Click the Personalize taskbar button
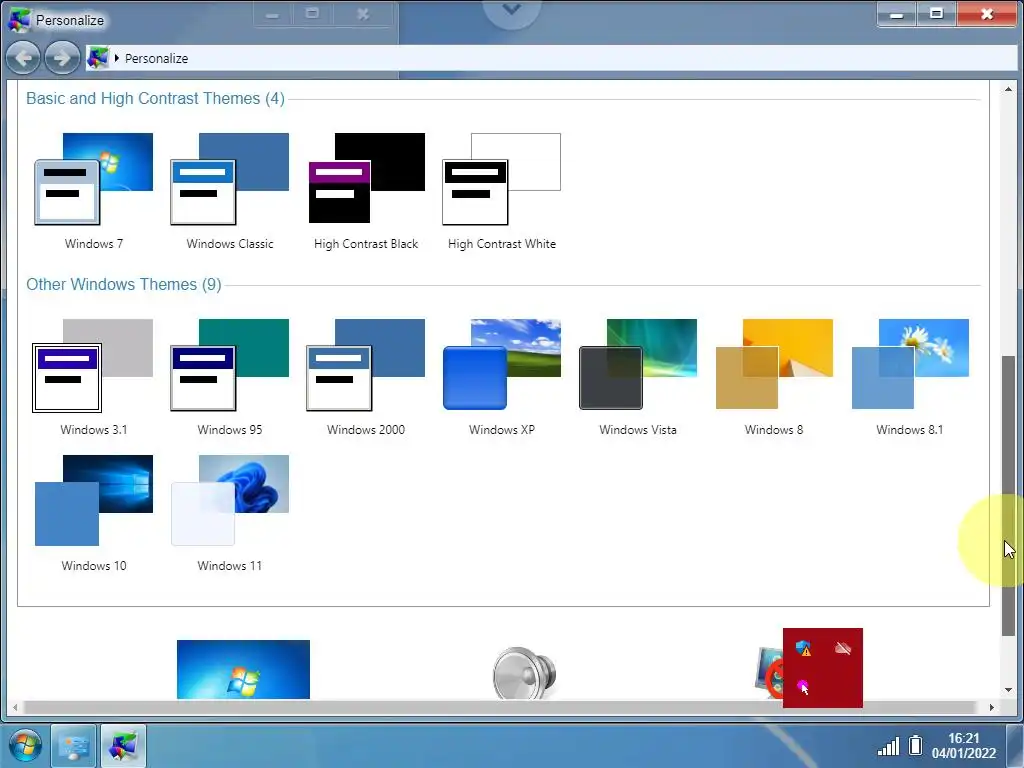 (x=123, y=745)
